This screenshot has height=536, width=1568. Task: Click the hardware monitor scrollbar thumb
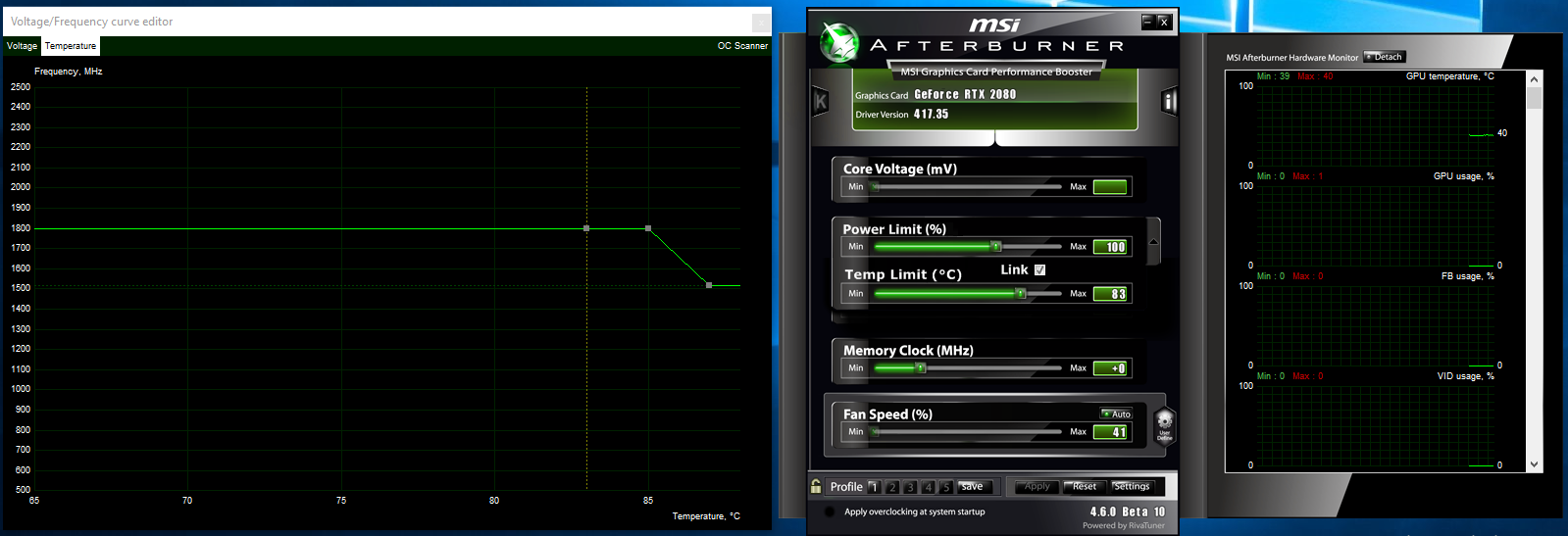coord(1535,98)
